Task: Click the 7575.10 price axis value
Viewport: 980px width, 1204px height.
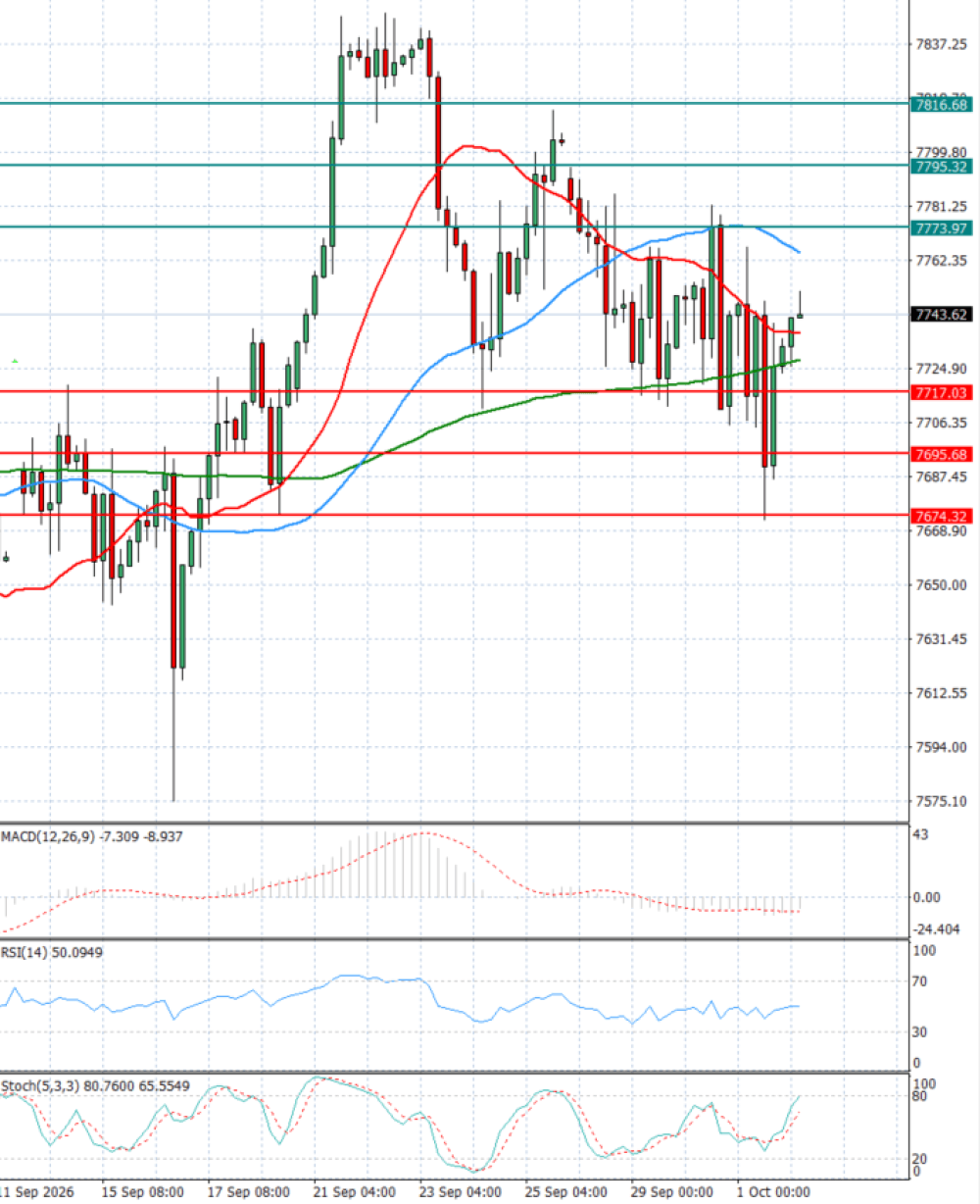Action: pyautogui.click(x=941, y=801)
